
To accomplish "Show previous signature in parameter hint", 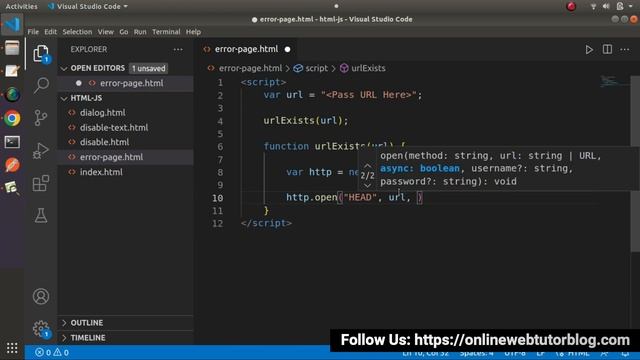I will tap(367, 166).
